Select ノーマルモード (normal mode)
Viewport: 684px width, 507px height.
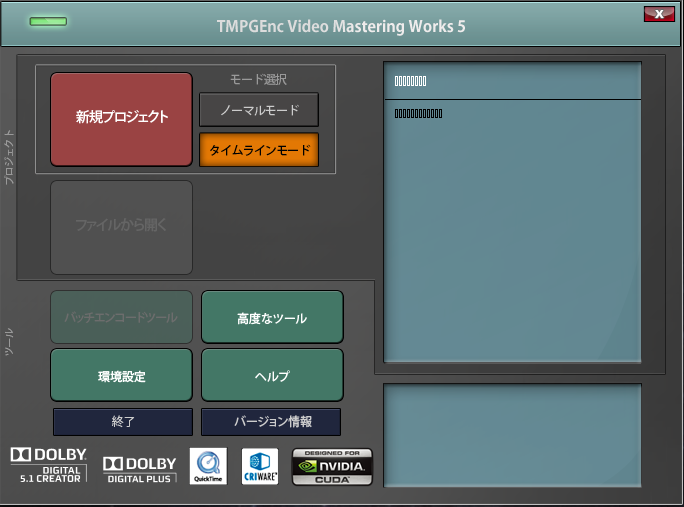coord(259,110)
